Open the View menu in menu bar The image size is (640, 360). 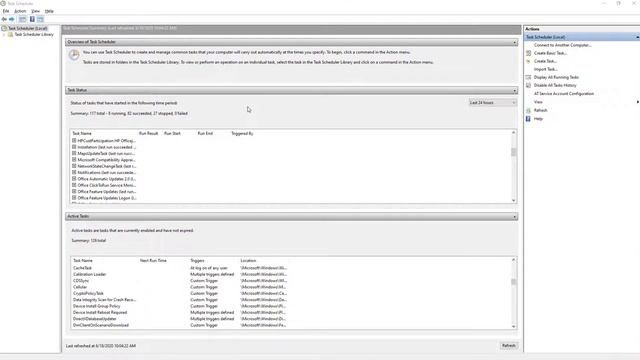click(36, 11)
